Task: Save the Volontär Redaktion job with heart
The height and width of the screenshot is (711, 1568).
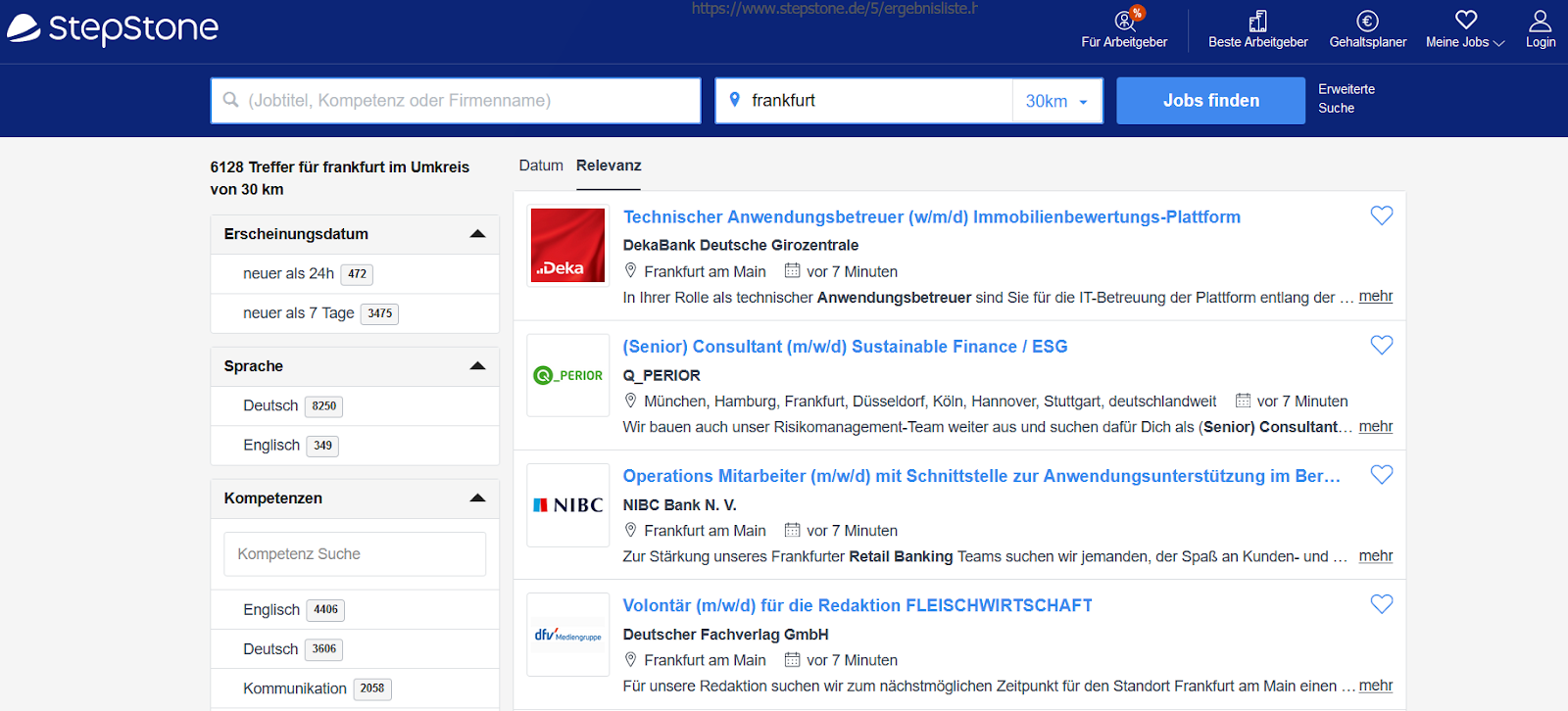Action: coord(1381,604)
